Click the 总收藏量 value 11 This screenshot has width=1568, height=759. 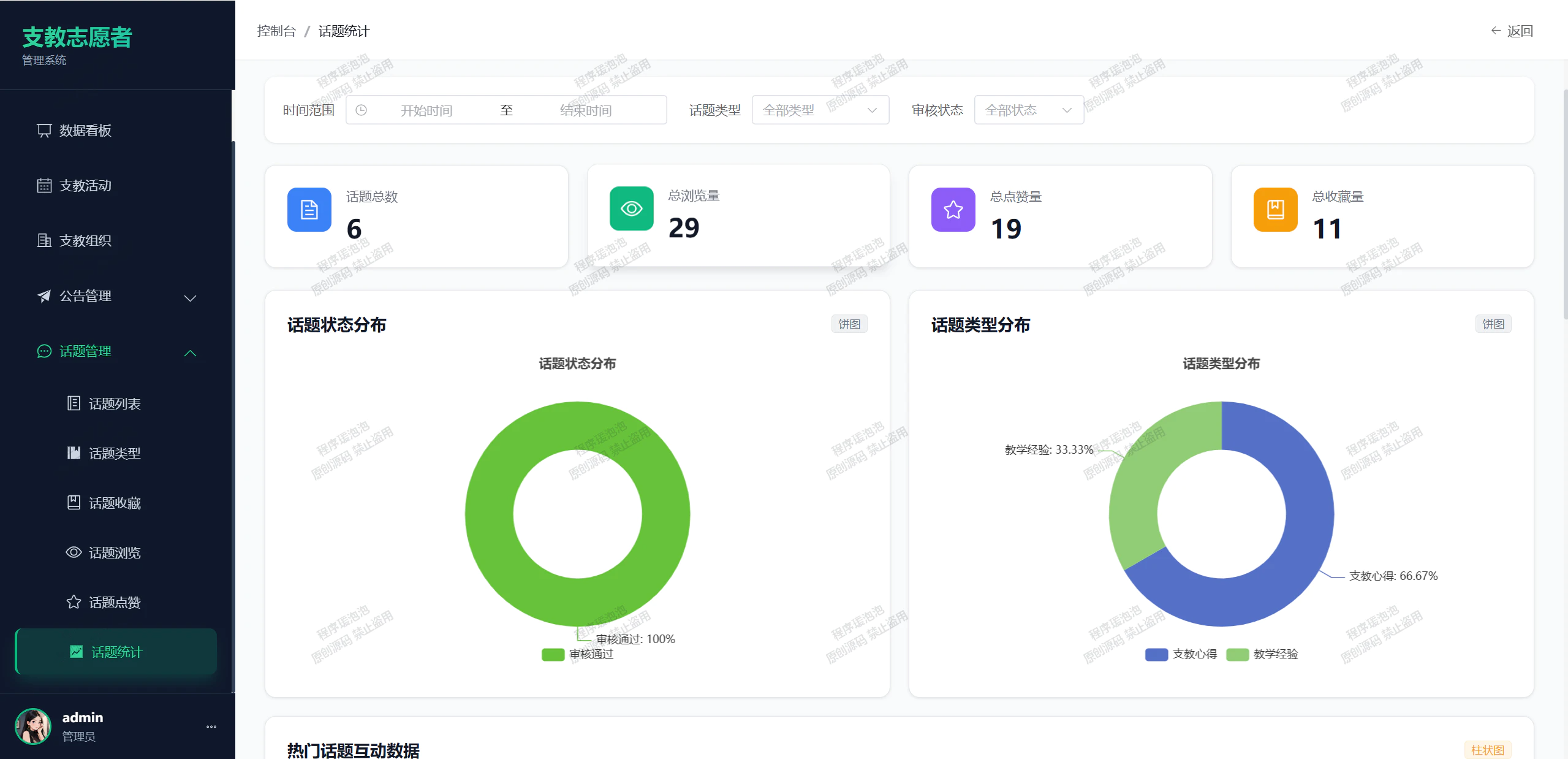pos(1327,229)
